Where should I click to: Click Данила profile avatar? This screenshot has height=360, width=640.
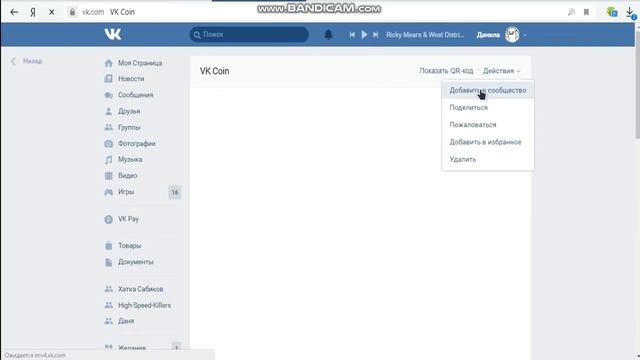tap(512, 35)
